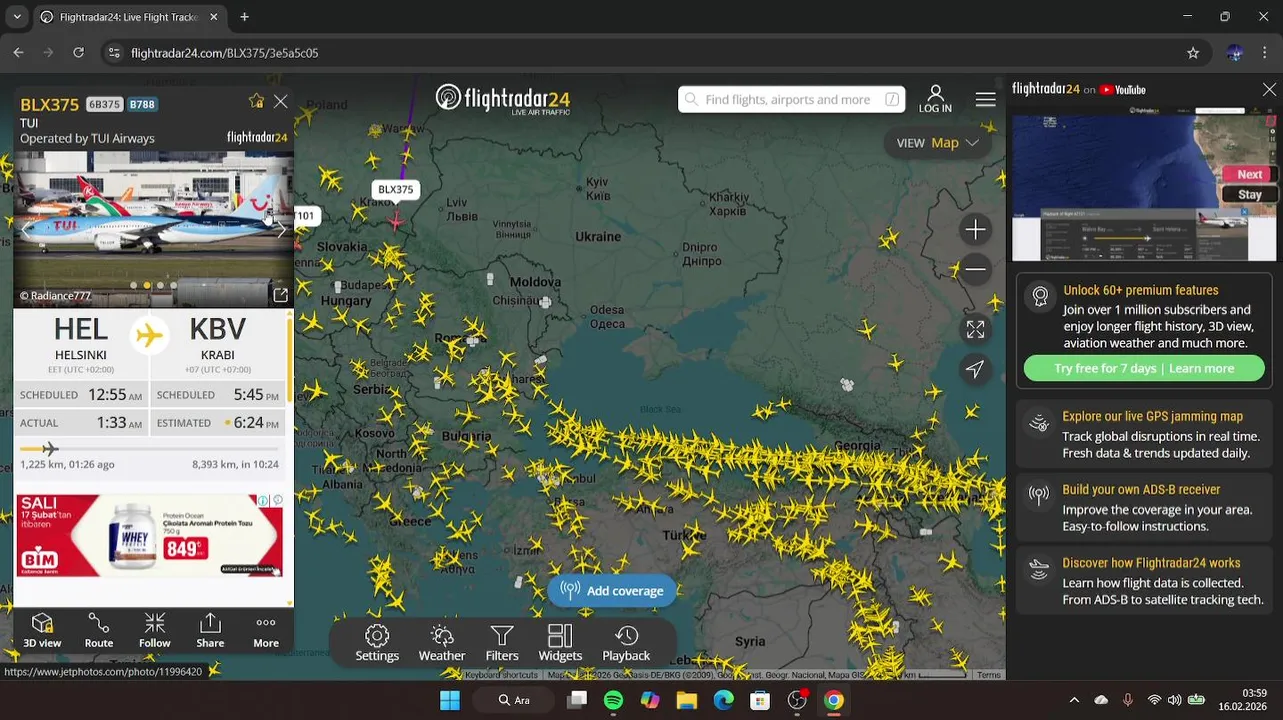Open the whey protein advertisement
Image resolution: width=1283 pixels, height=720 pixels.
[x=149, y=535]
